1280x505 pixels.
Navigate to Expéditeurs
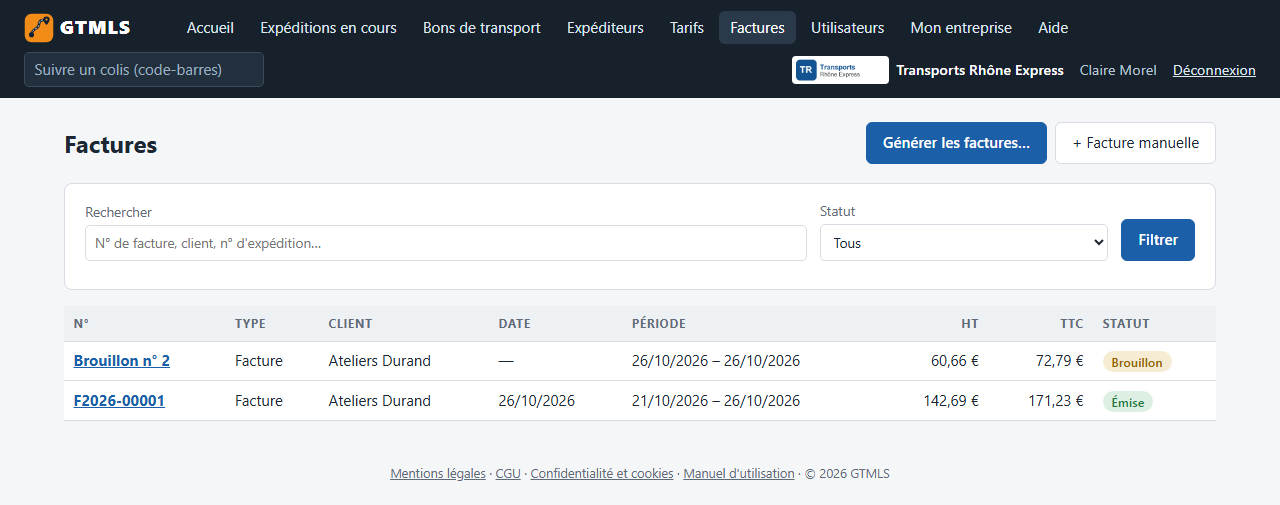[605, 28]
